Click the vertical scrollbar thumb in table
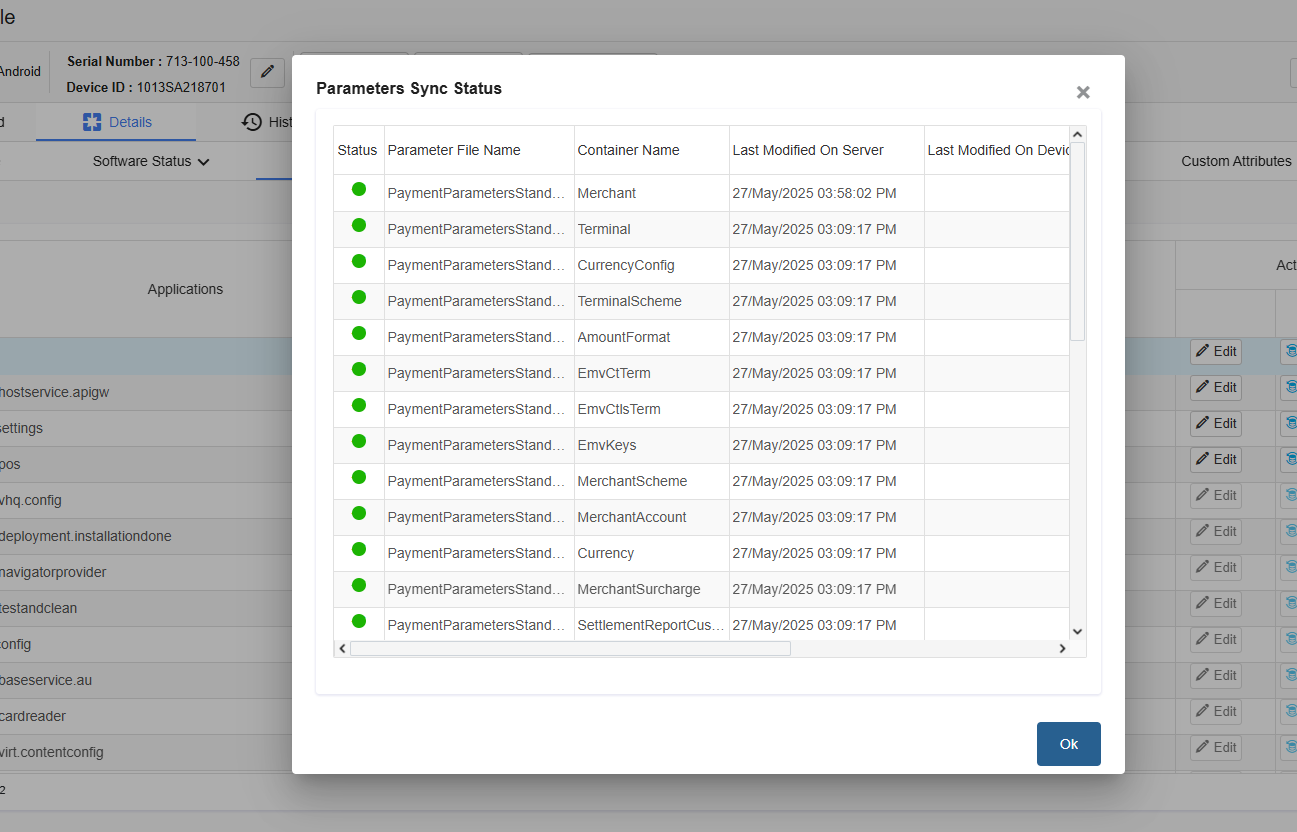 tap(1077, 241)
